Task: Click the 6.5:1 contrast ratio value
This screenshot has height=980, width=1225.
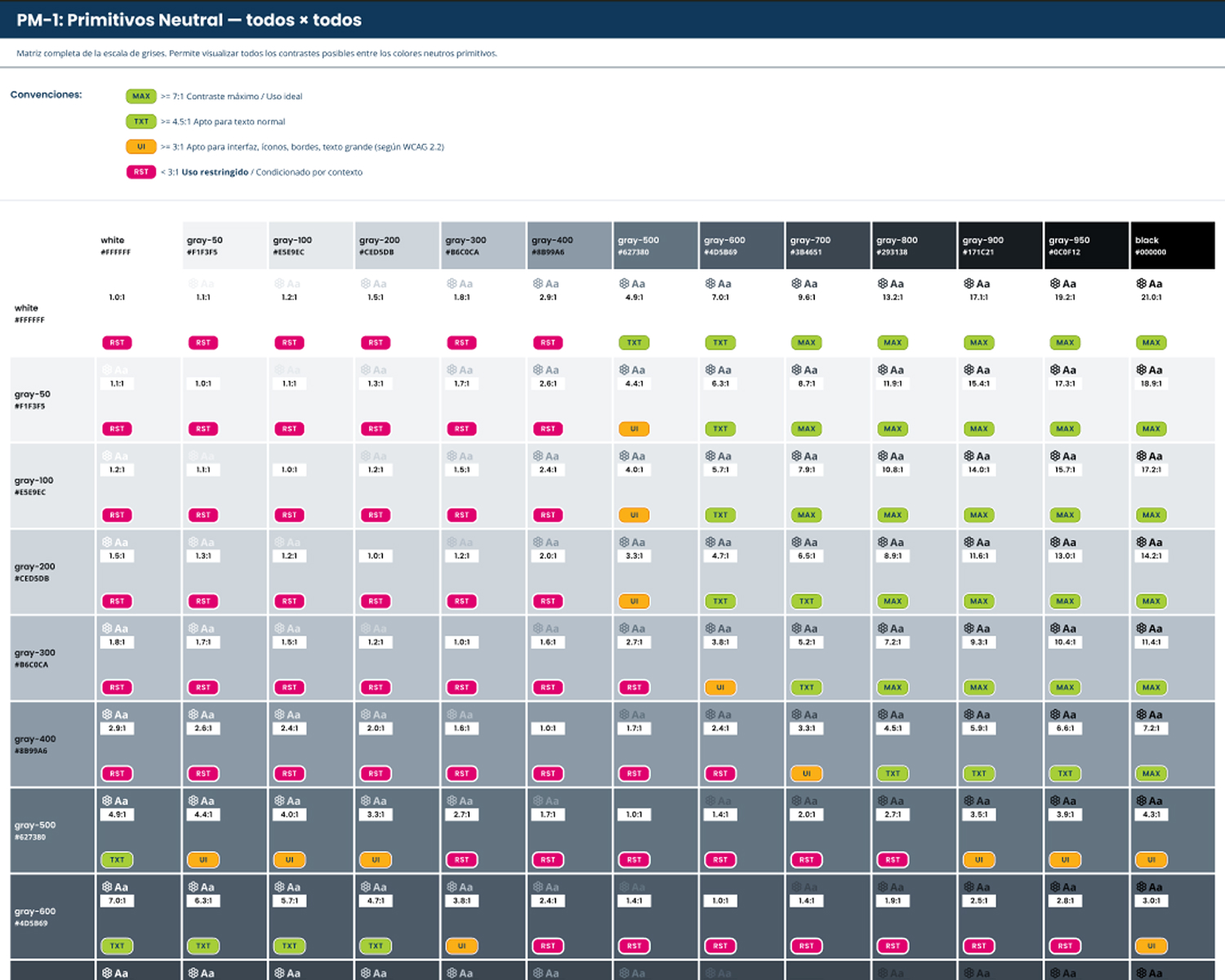Action: [x=807, y=555]
